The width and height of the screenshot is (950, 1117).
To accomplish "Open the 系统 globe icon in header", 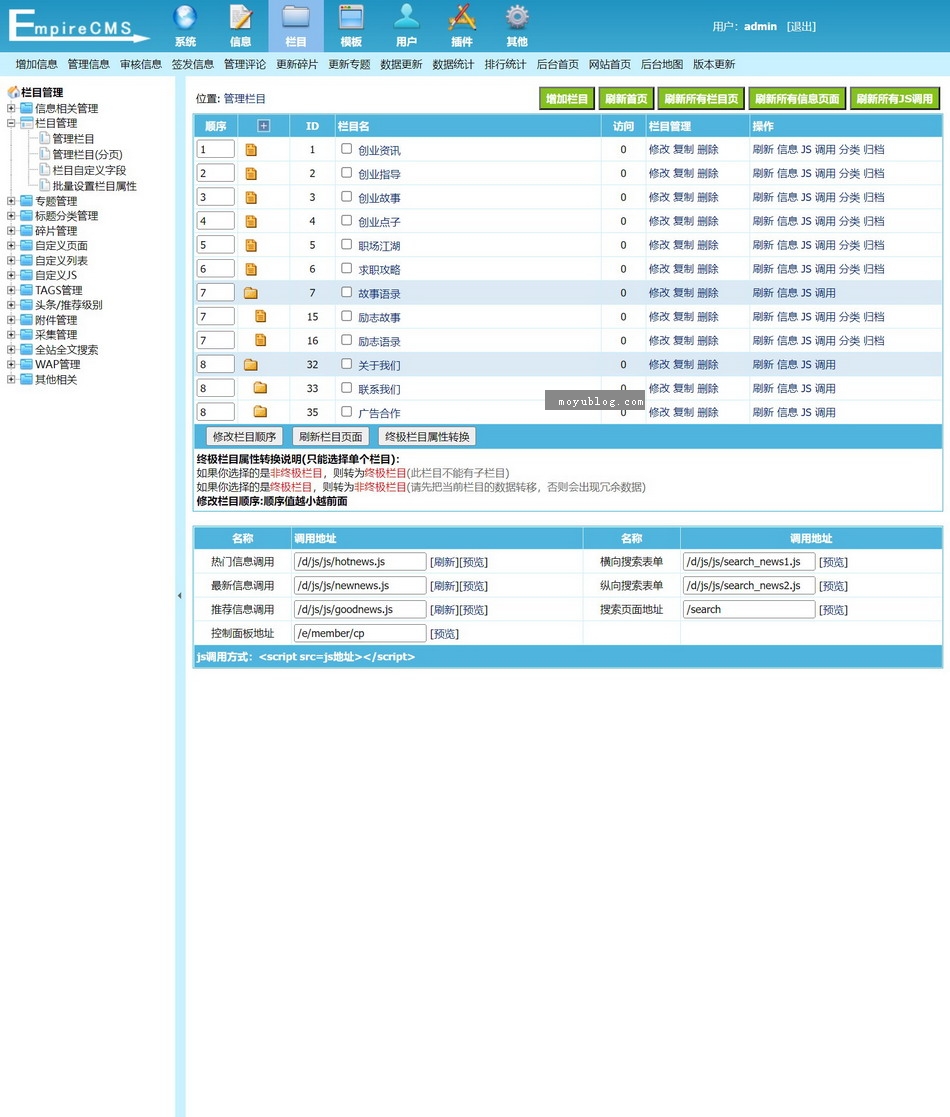I will [185, 17].
